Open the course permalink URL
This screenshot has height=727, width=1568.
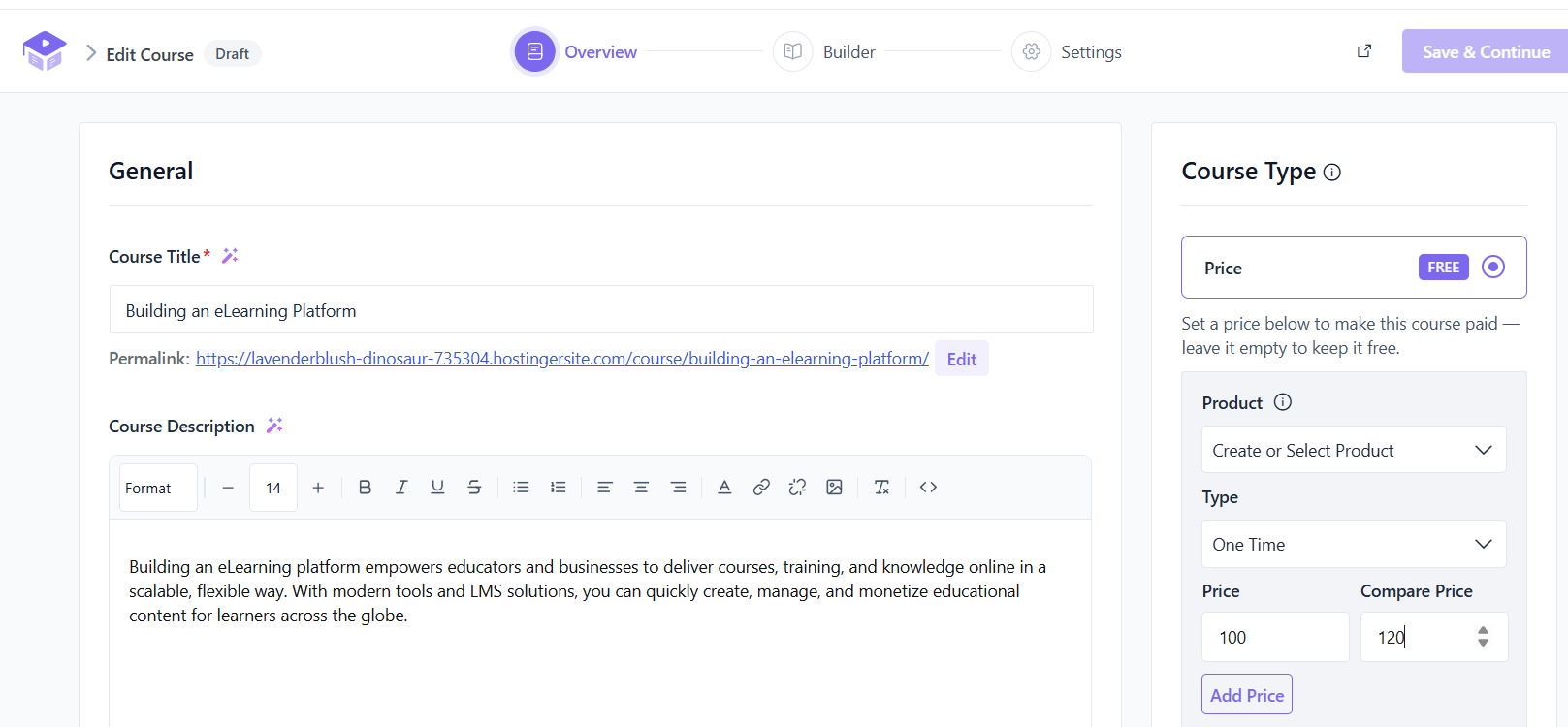click(x=562, y=359)
